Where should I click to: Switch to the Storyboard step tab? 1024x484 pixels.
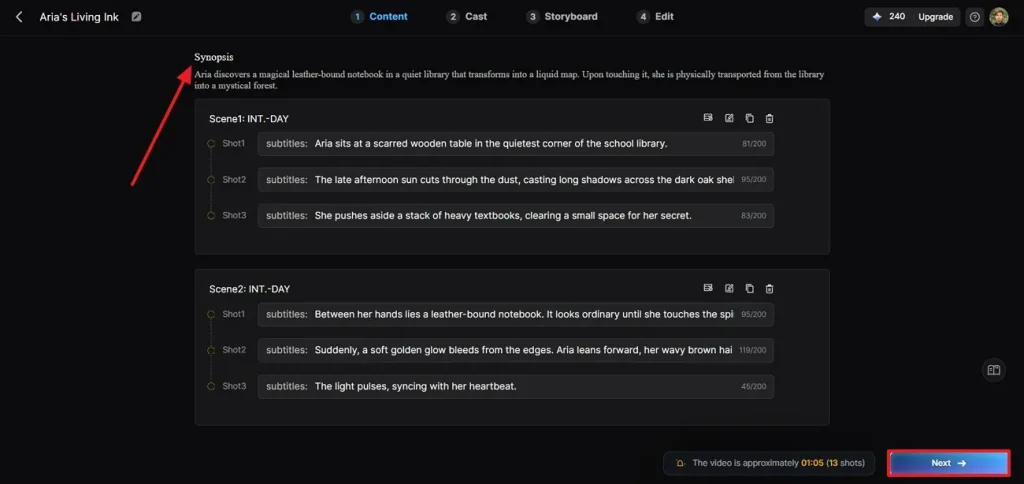point(562,16)
